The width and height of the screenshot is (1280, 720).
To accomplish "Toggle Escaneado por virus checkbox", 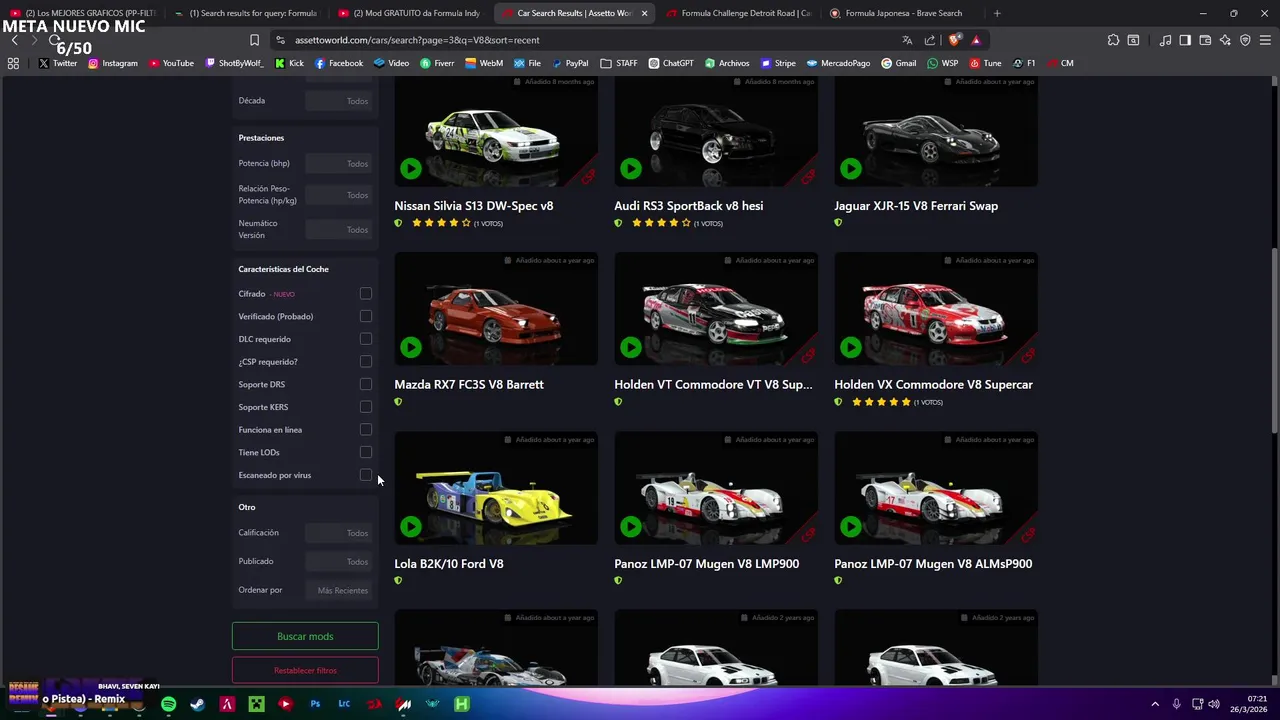I will click(366, 475).
